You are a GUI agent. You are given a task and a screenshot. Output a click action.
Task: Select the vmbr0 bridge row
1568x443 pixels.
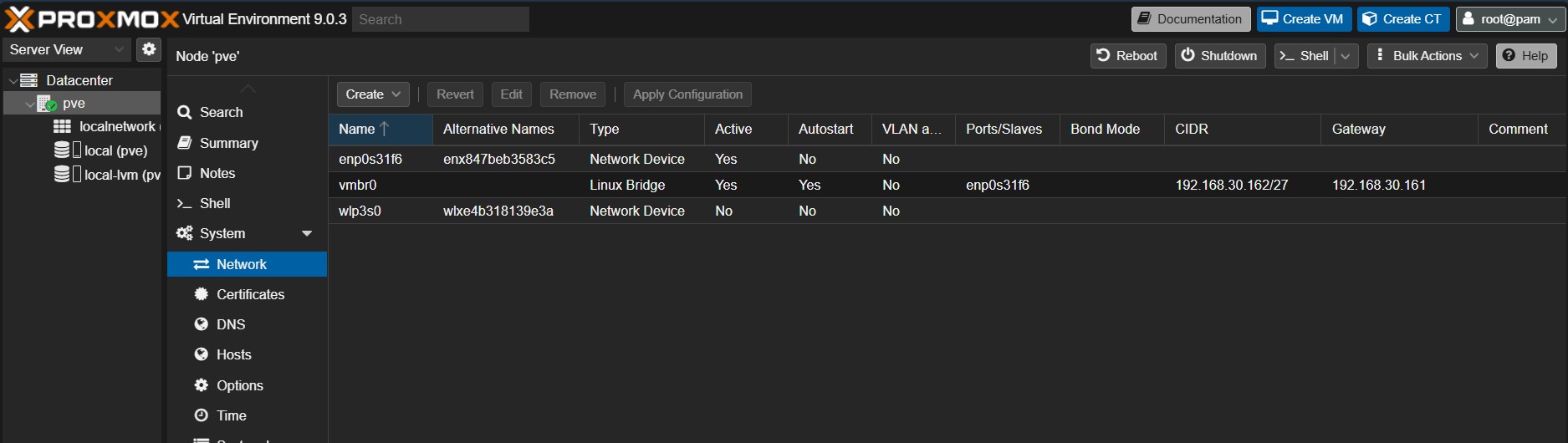[947, 185]
